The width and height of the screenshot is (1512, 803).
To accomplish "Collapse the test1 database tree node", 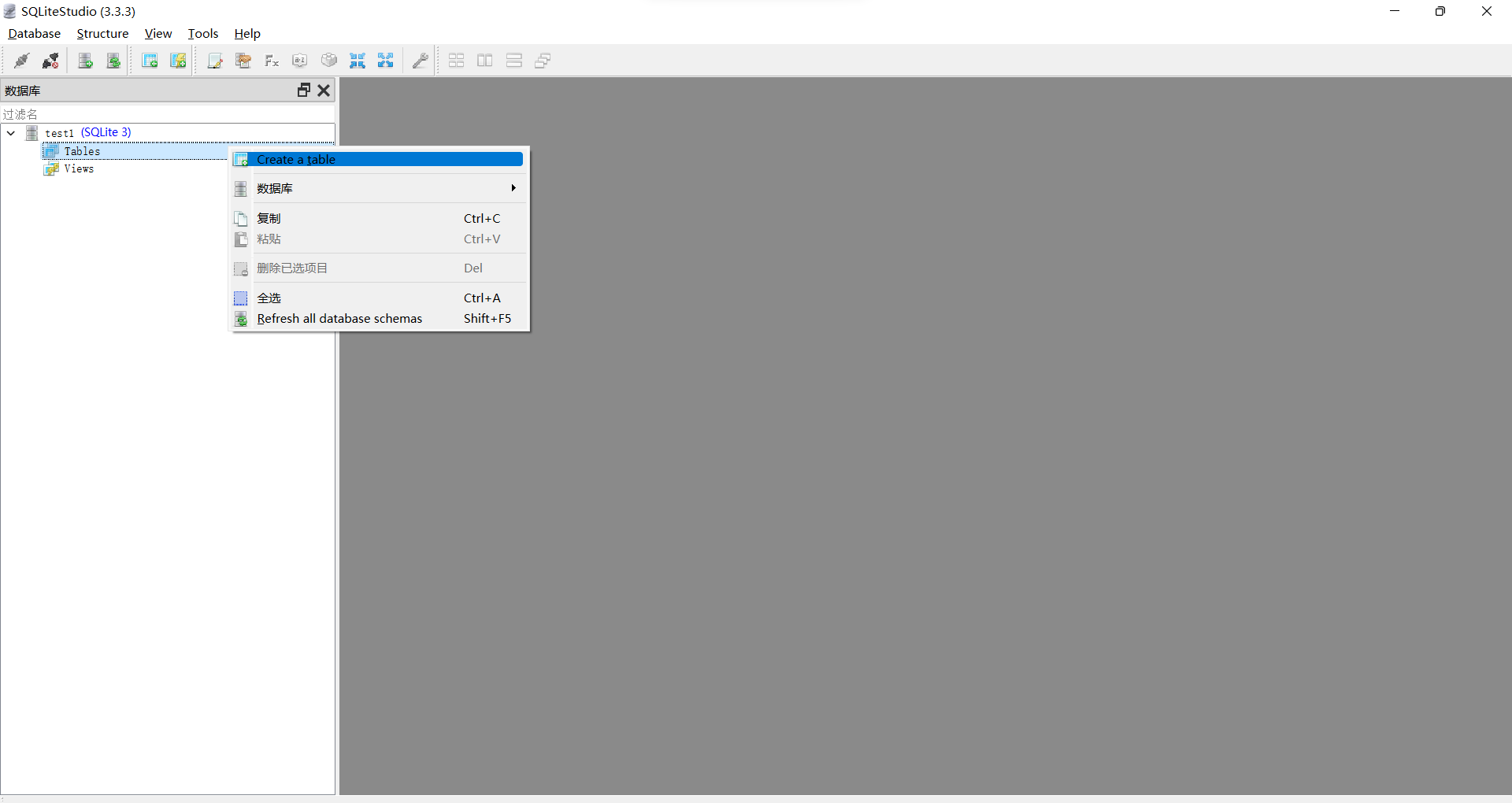I will (x=11, y=133).
